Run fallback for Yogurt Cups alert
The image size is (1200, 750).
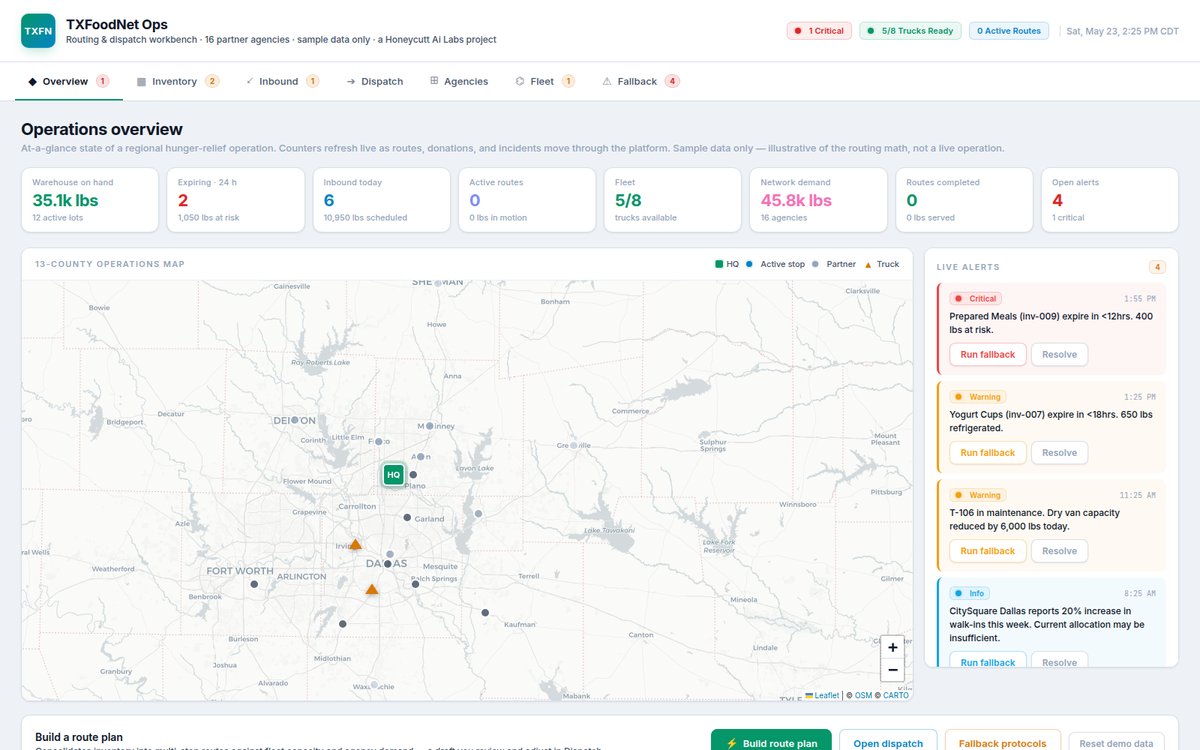988,453
